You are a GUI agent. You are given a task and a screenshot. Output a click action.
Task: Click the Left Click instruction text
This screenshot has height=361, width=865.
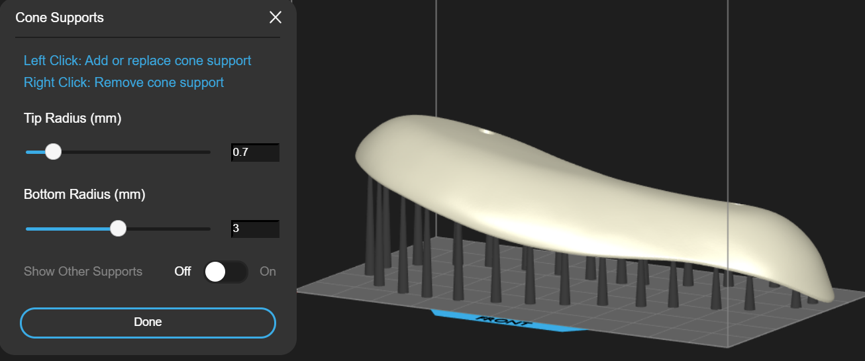tap(137, 60)
